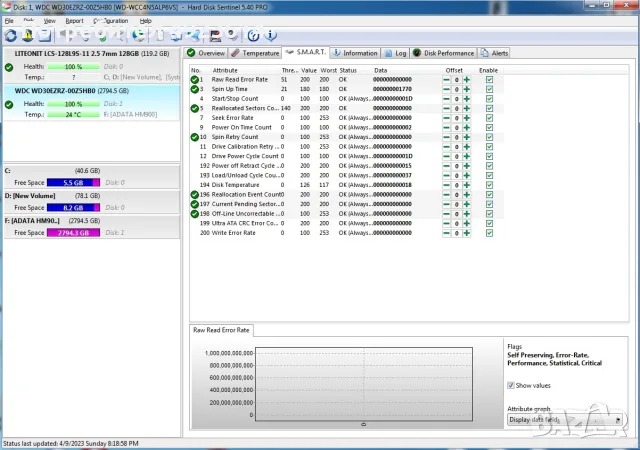The height and width of the screenshot is (450, 640).
Task: Sort by the Data column header
Action: [380, 70]
